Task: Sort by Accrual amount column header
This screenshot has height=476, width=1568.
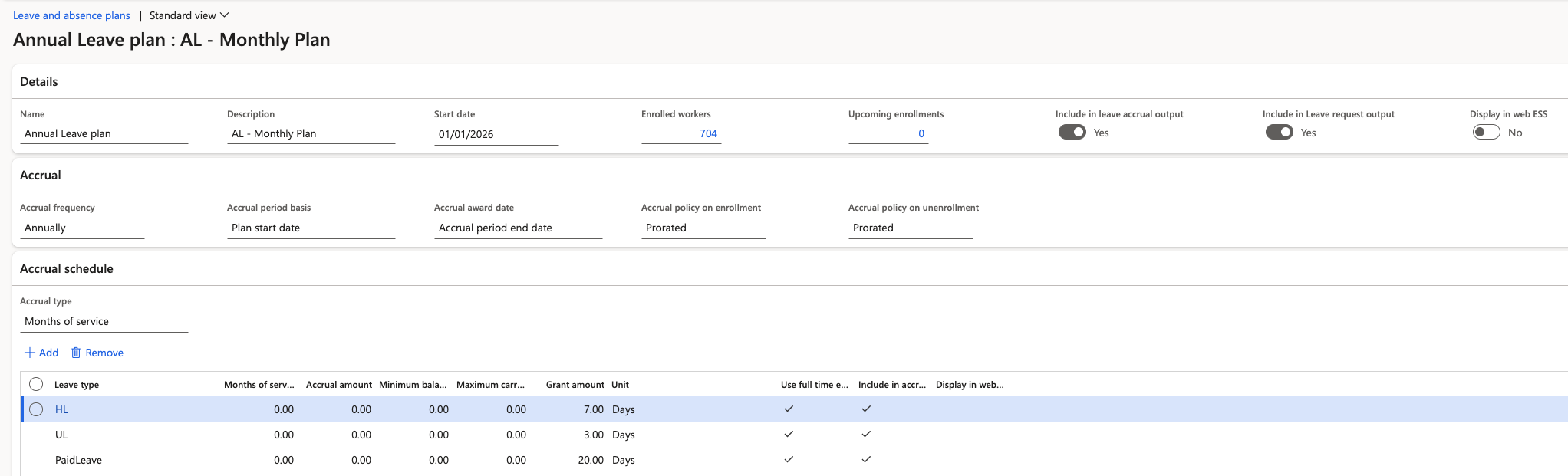Action: pos(339,385)
